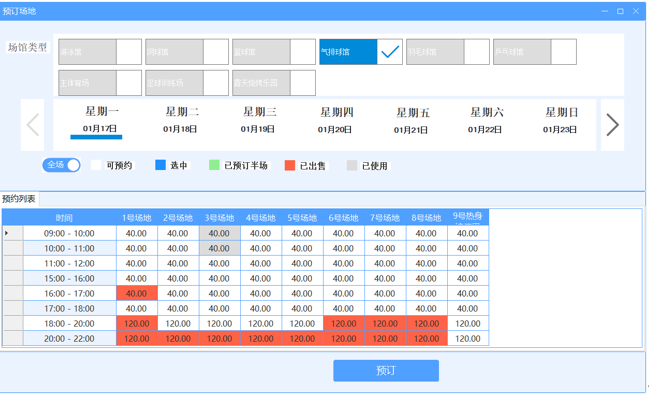Click row header beside 17:00 - 18:00
Image resolution: width=649 pixels, height=396 pixels.
coord(13,308)
